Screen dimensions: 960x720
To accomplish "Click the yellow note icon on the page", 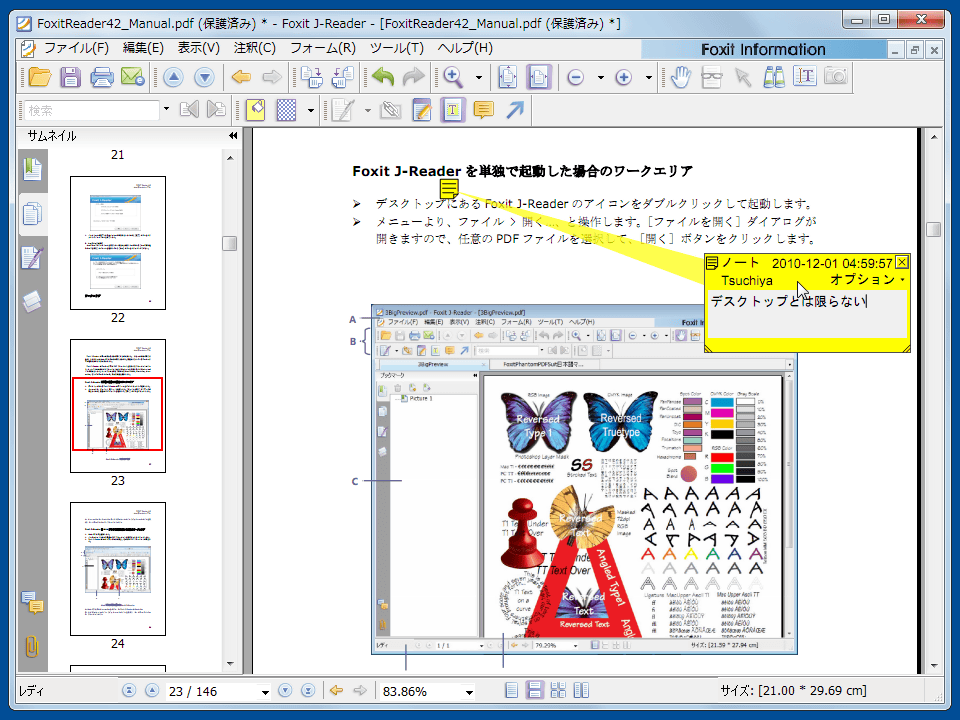I will 449,188.
